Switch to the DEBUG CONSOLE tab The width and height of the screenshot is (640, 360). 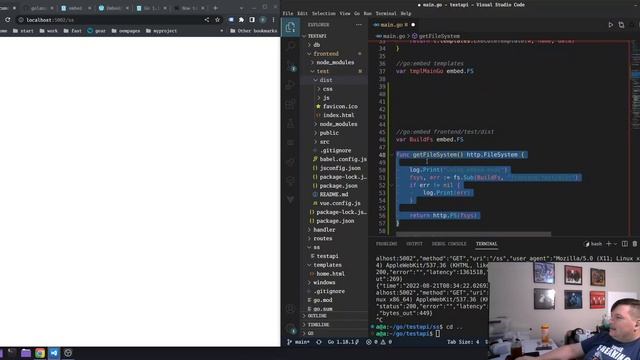(x=449, y=244)
